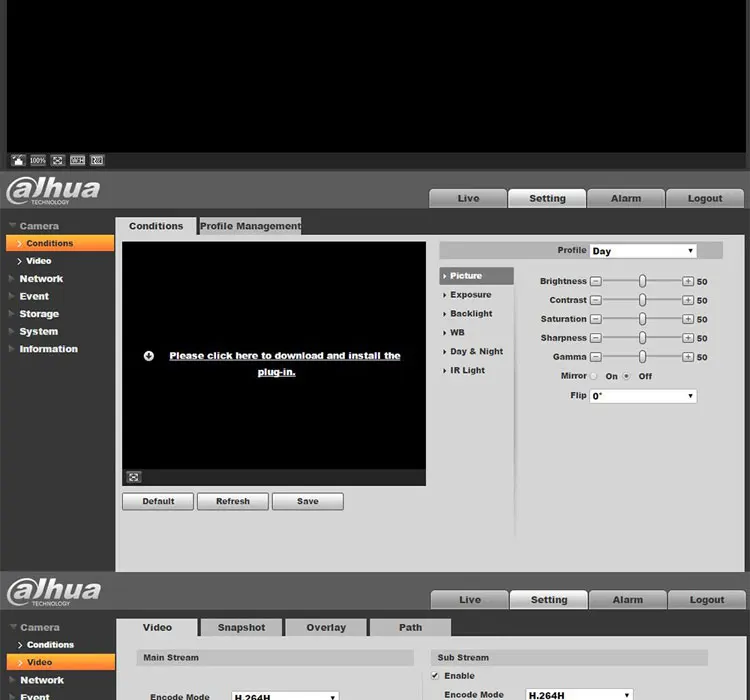Open the Exposure settings category

(x=471, y=295)
